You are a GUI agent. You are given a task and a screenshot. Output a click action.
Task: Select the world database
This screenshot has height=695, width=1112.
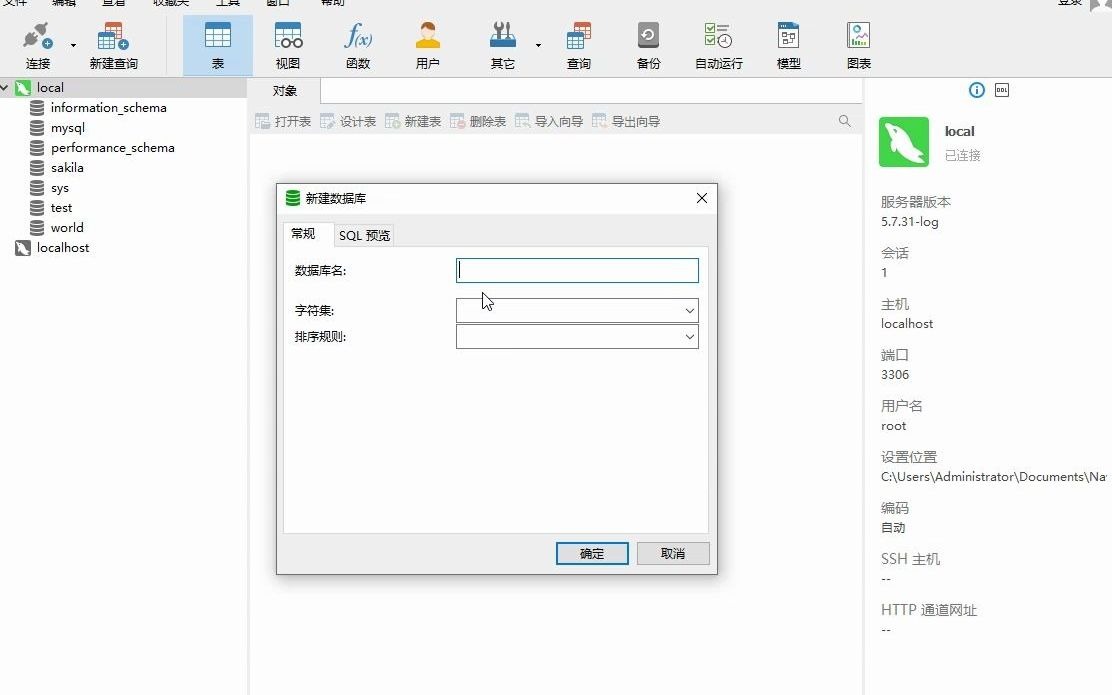[x=67, y=228]
